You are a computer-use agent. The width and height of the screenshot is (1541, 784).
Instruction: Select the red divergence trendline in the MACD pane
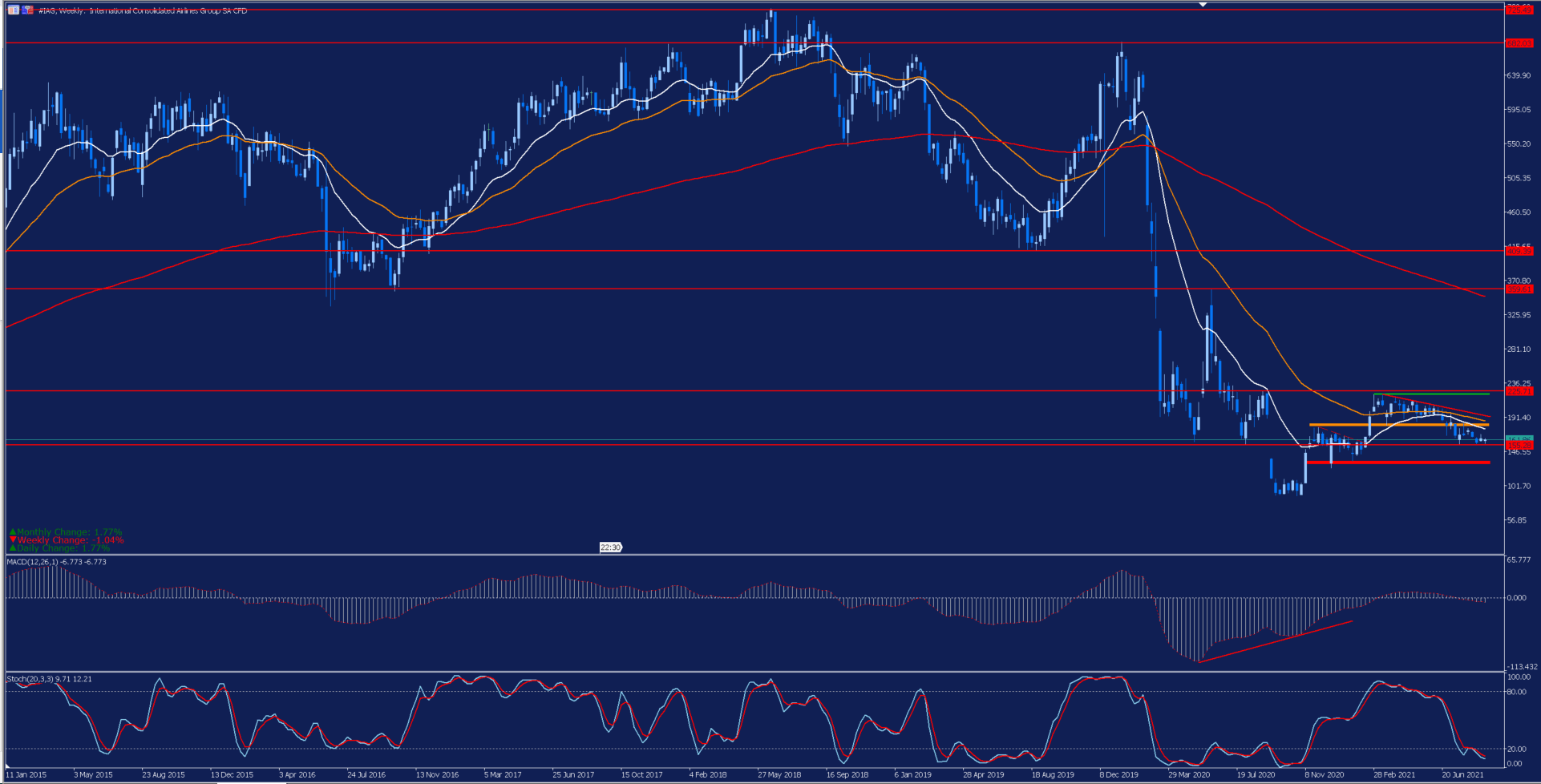(1275, 641)
